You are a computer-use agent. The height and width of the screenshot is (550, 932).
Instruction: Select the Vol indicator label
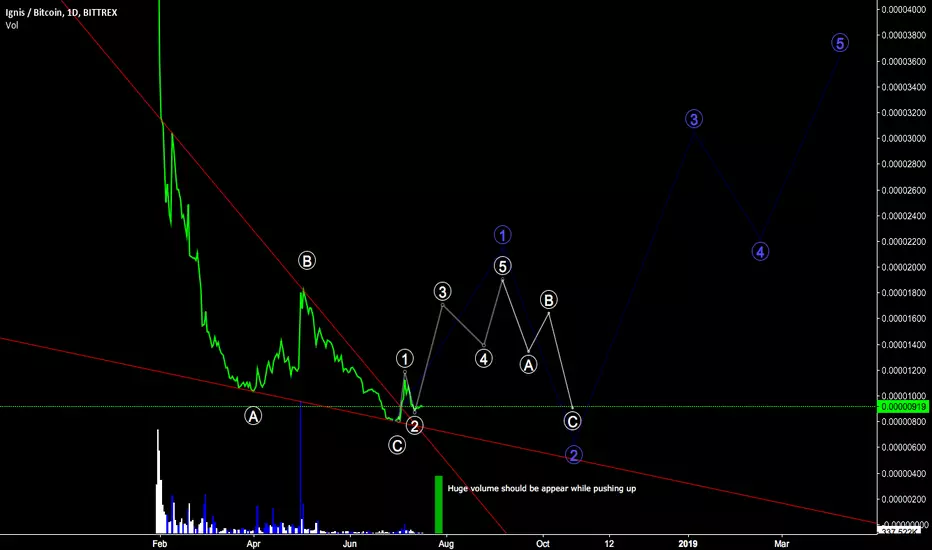click(12, 25)
